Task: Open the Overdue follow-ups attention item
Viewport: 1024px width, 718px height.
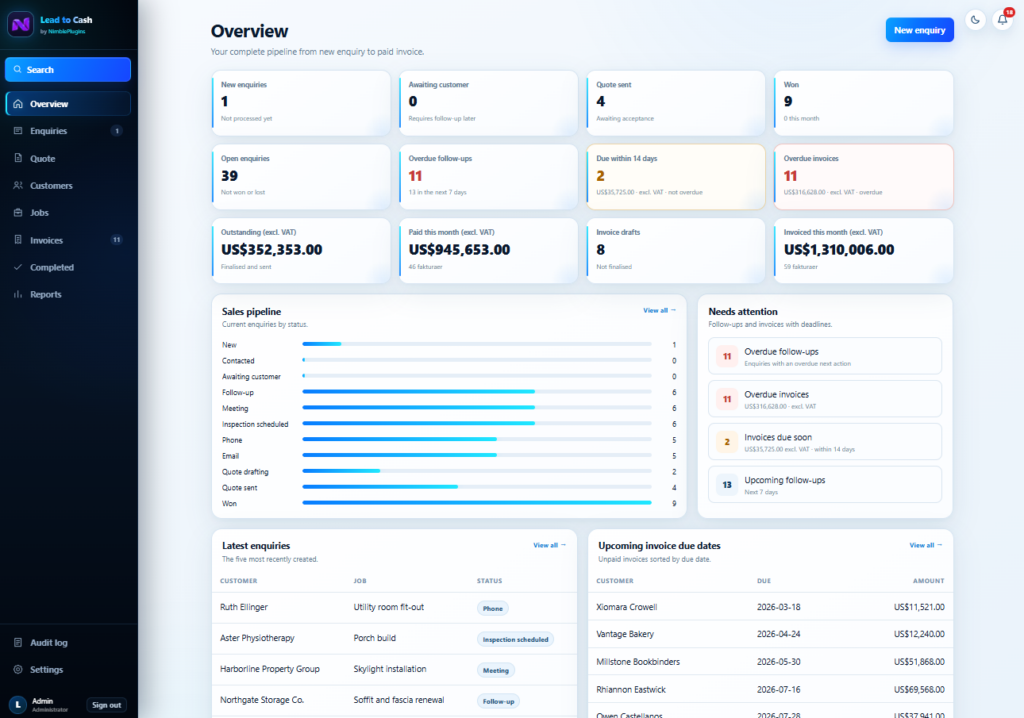Action: (825, 356)
